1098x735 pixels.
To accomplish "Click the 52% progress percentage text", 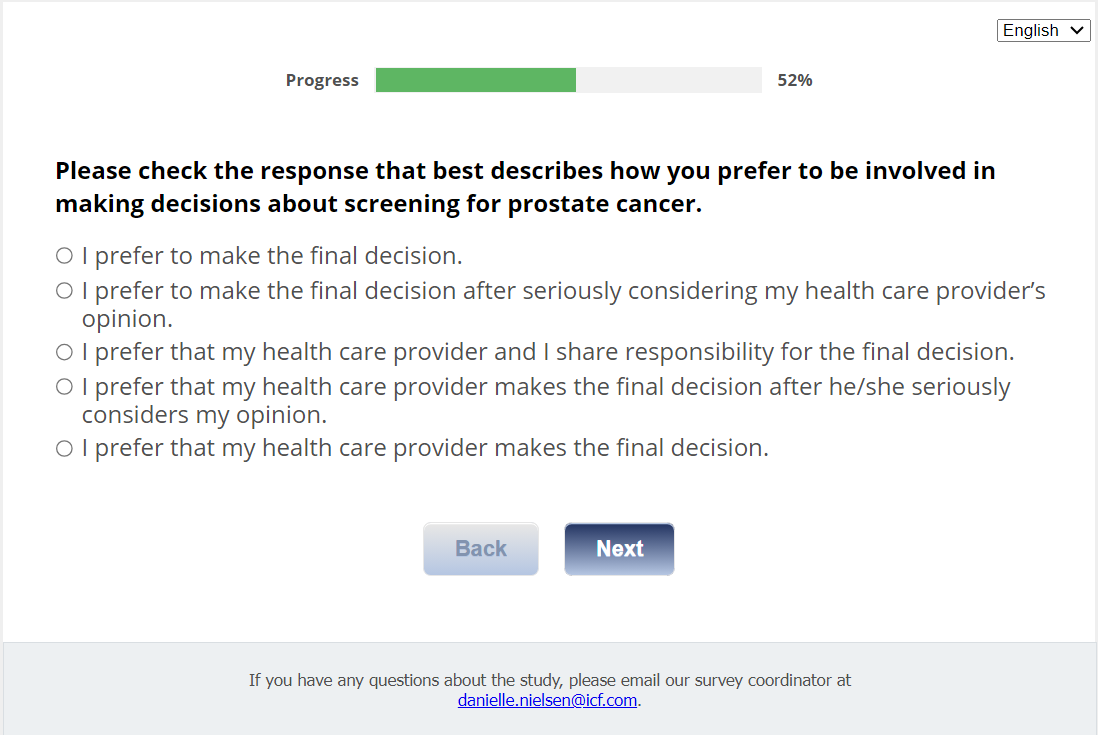I will coord(795,81).
